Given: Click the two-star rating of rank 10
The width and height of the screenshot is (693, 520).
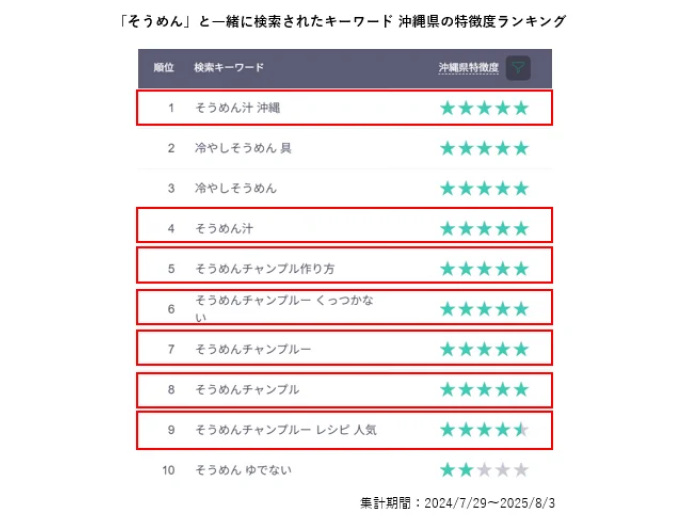Looking at the screenshot, I should pyautogui.click(x=484, y=470).
